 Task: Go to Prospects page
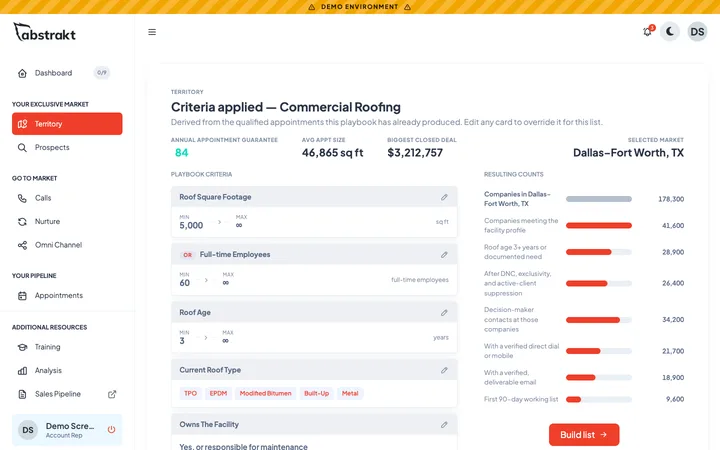coord(67,147)
